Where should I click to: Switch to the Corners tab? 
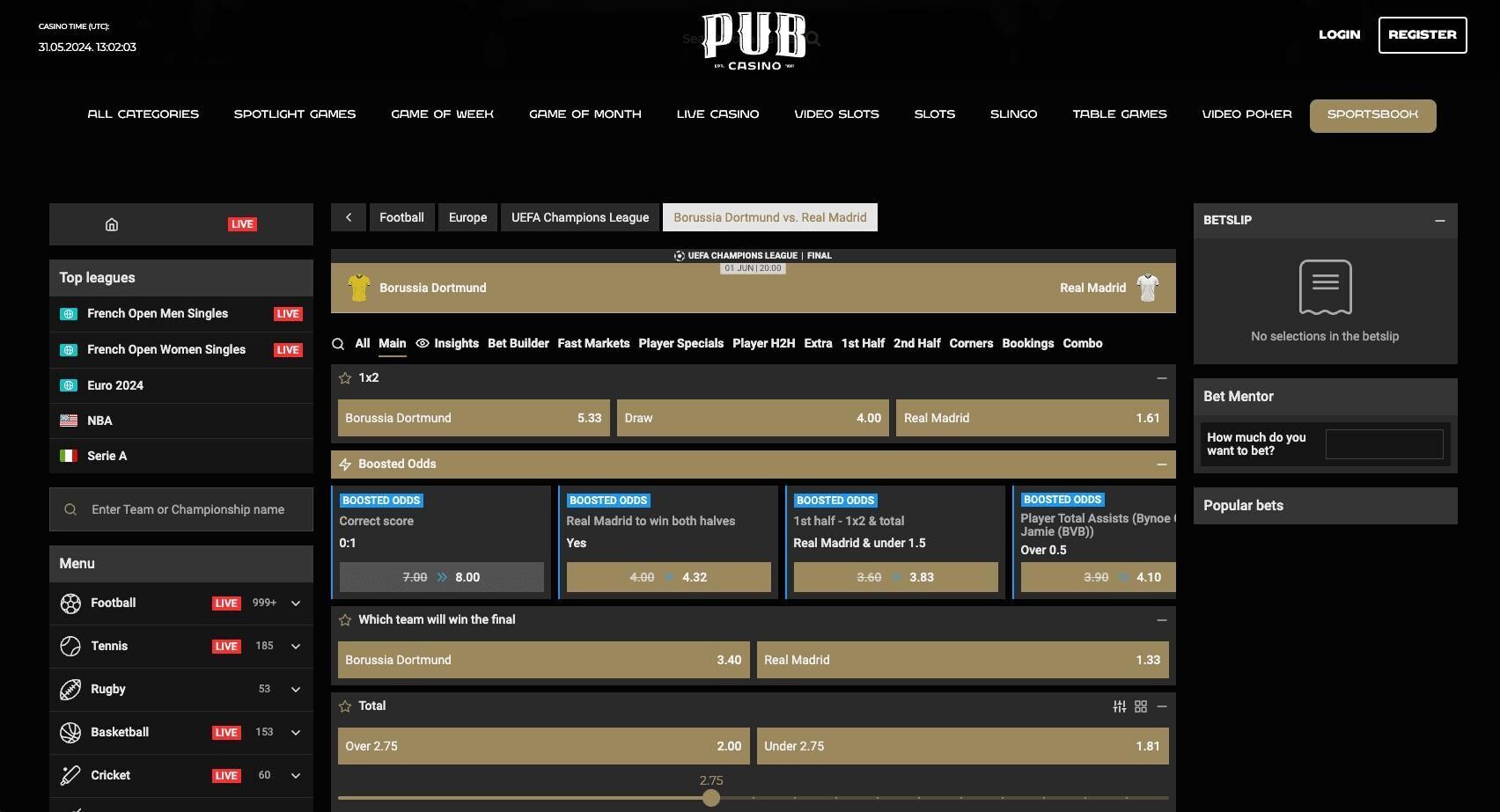(x=971, y=344)
